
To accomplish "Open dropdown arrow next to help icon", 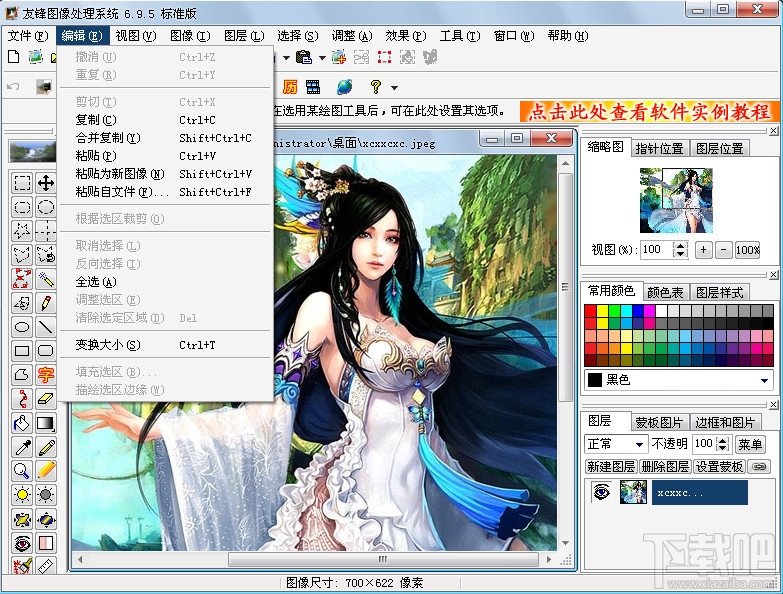I will 394,88.
